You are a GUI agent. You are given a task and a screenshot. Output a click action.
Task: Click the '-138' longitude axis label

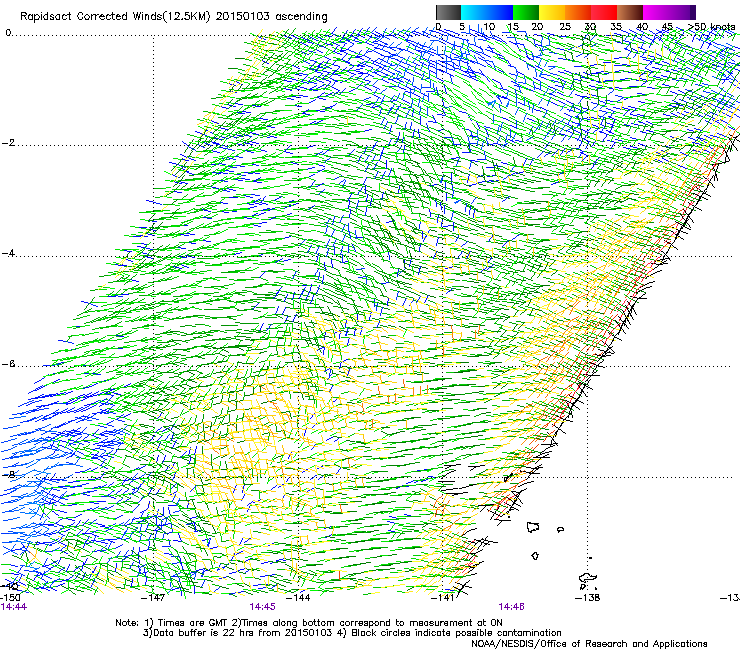pyautogui.click(x=588, y=598)
